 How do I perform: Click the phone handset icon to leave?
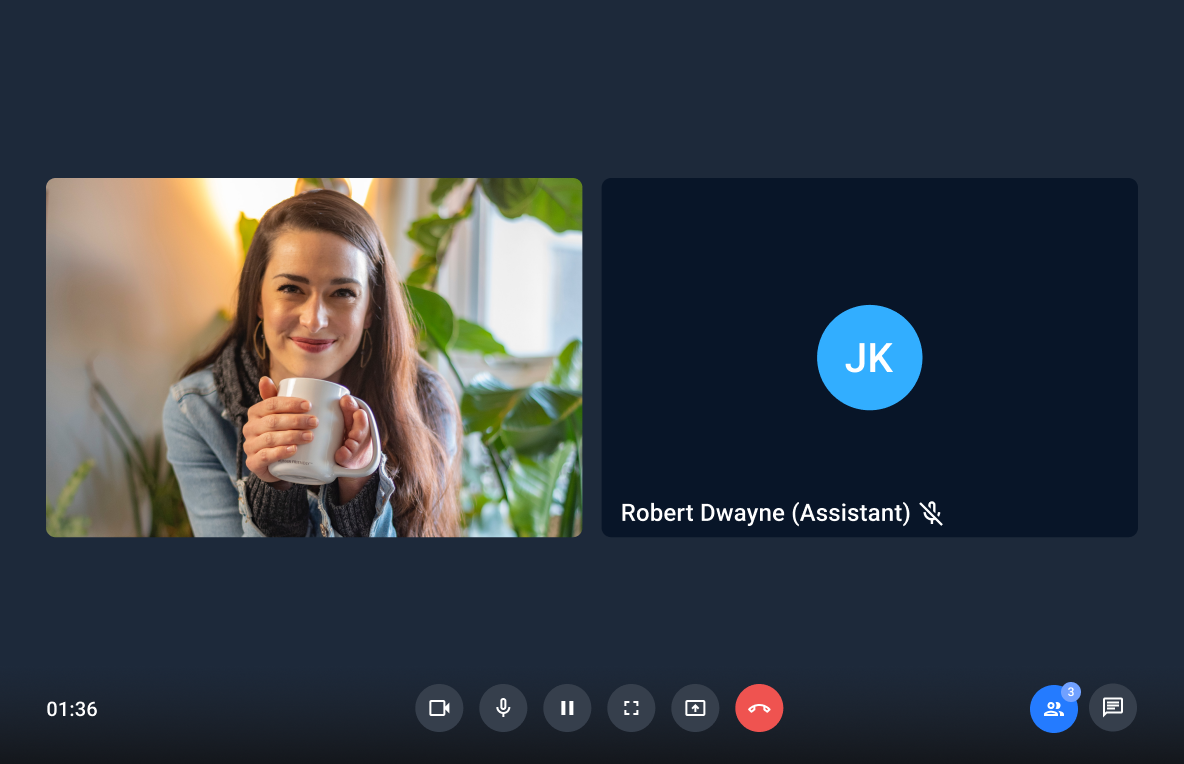point(759,708)
